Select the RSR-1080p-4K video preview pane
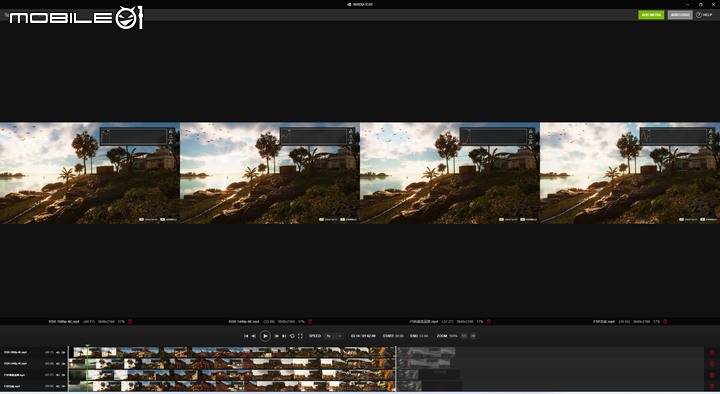 pos(90,173)
